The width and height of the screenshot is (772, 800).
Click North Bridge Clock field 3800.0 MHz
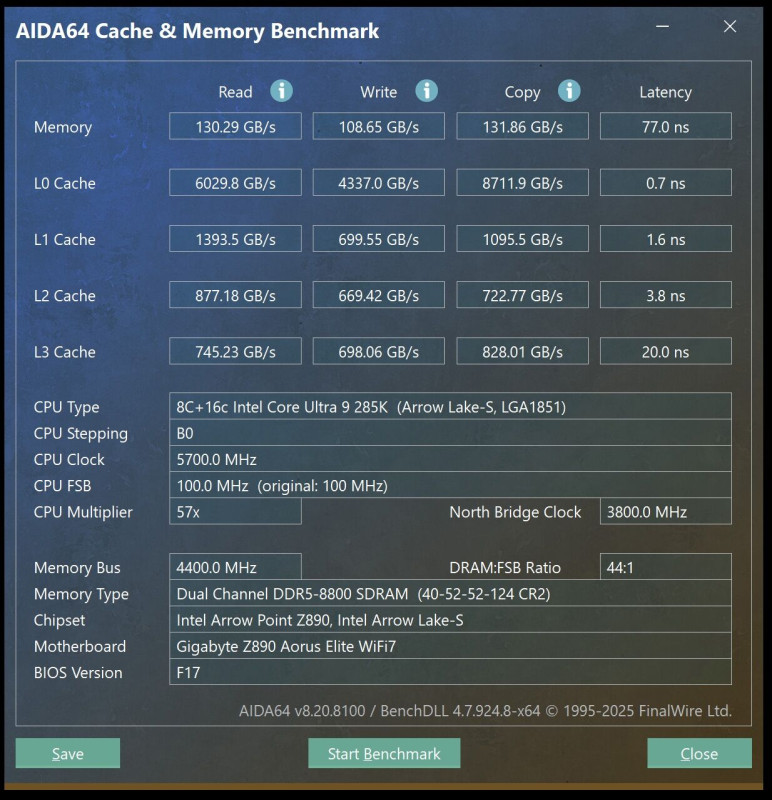click(x=665, y=512)
